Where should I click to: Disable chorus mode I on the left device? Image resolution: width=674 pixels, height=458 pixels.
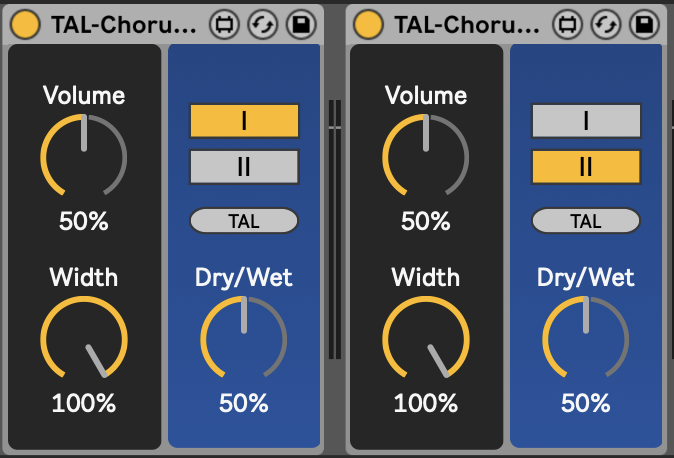[244, 121]
